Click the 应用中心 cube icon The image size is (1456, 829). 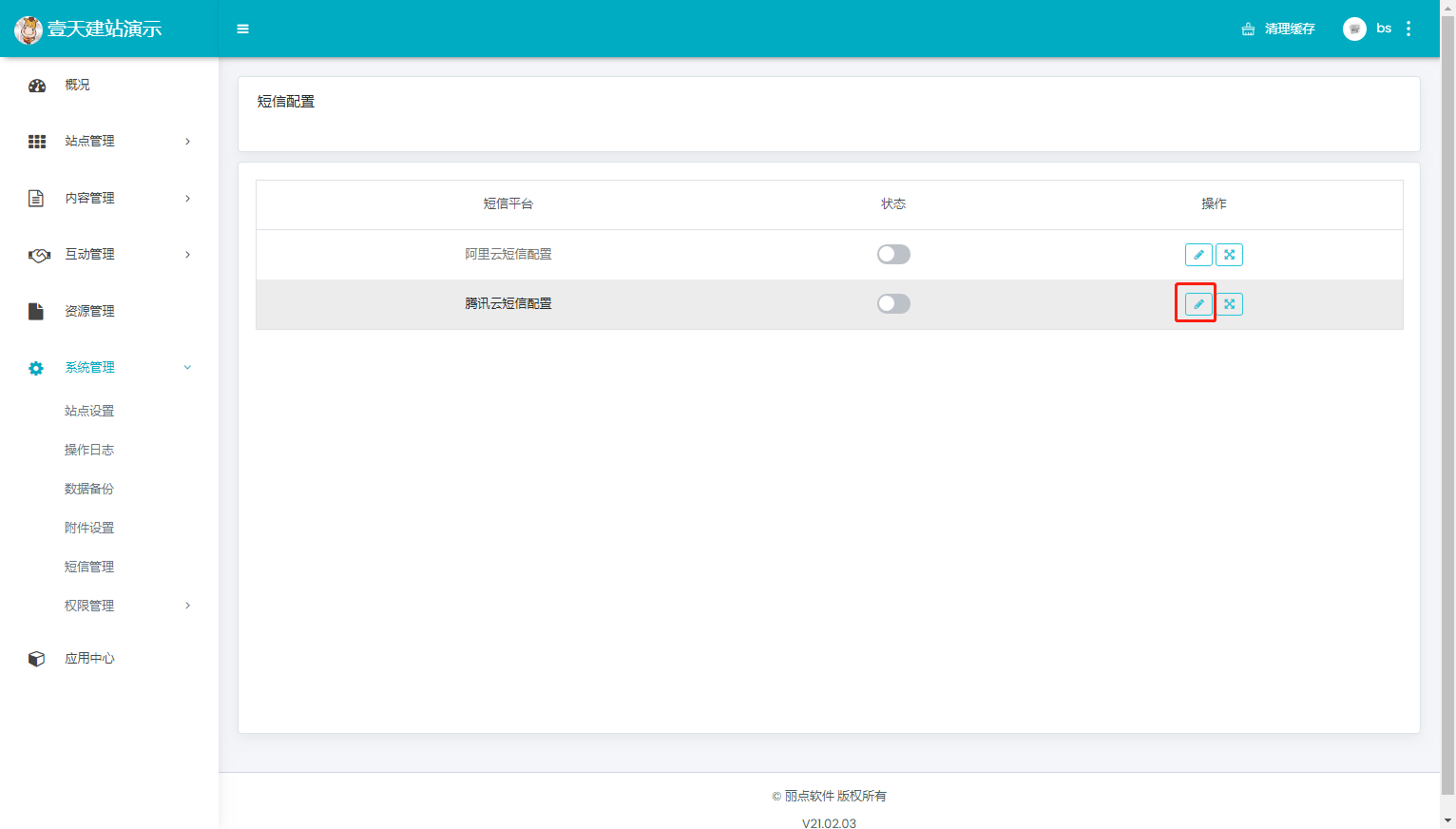coord(36,659)
